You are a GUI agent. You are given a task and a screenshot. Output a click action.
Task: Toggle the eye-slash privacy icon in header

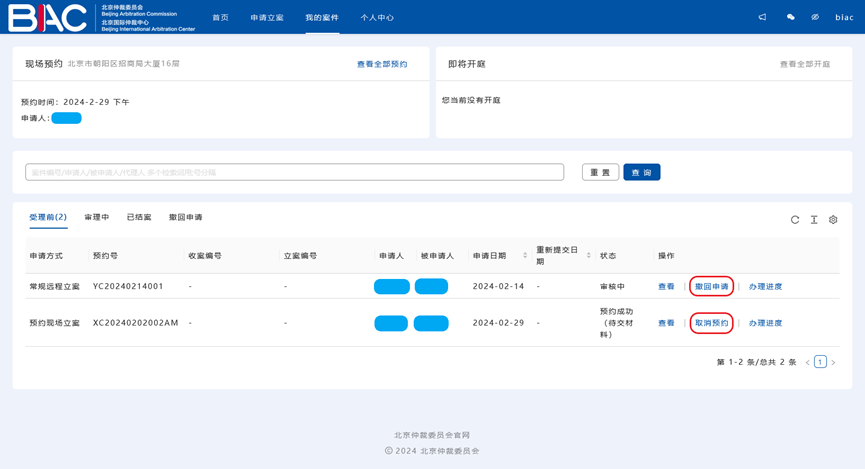pyautogui.click(x=815, y=17)
